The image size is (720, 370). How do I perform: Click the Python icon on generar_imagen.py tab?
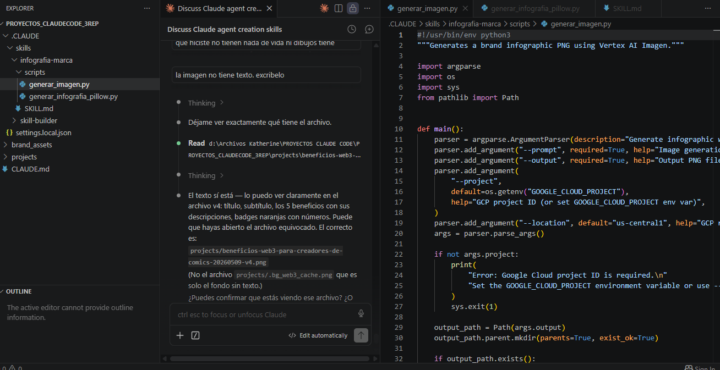pyautogui.click(x=391, y=8)
